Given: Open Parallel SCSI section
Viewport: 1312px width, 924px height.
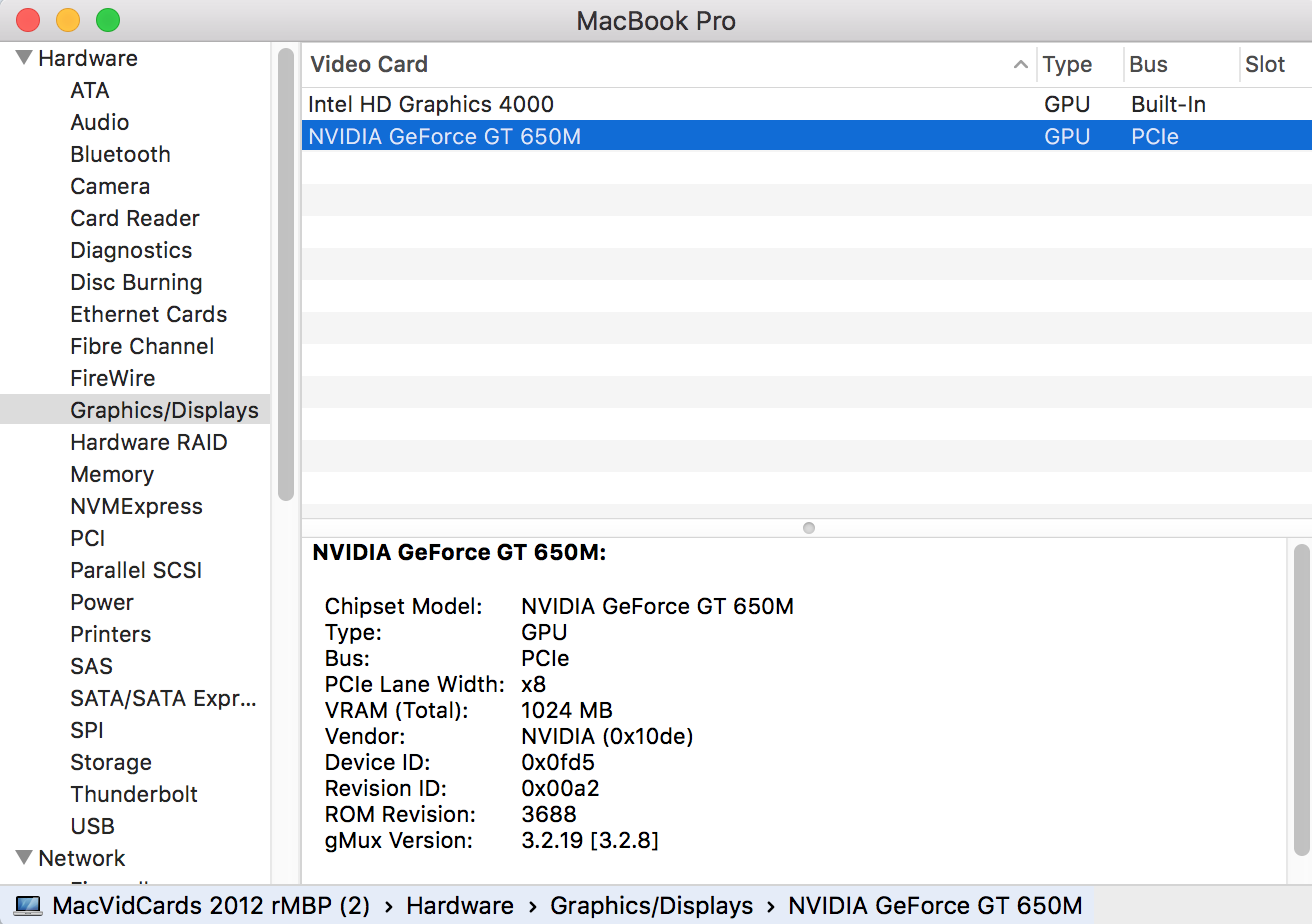Looking at the screenshot, I should 136,570.
